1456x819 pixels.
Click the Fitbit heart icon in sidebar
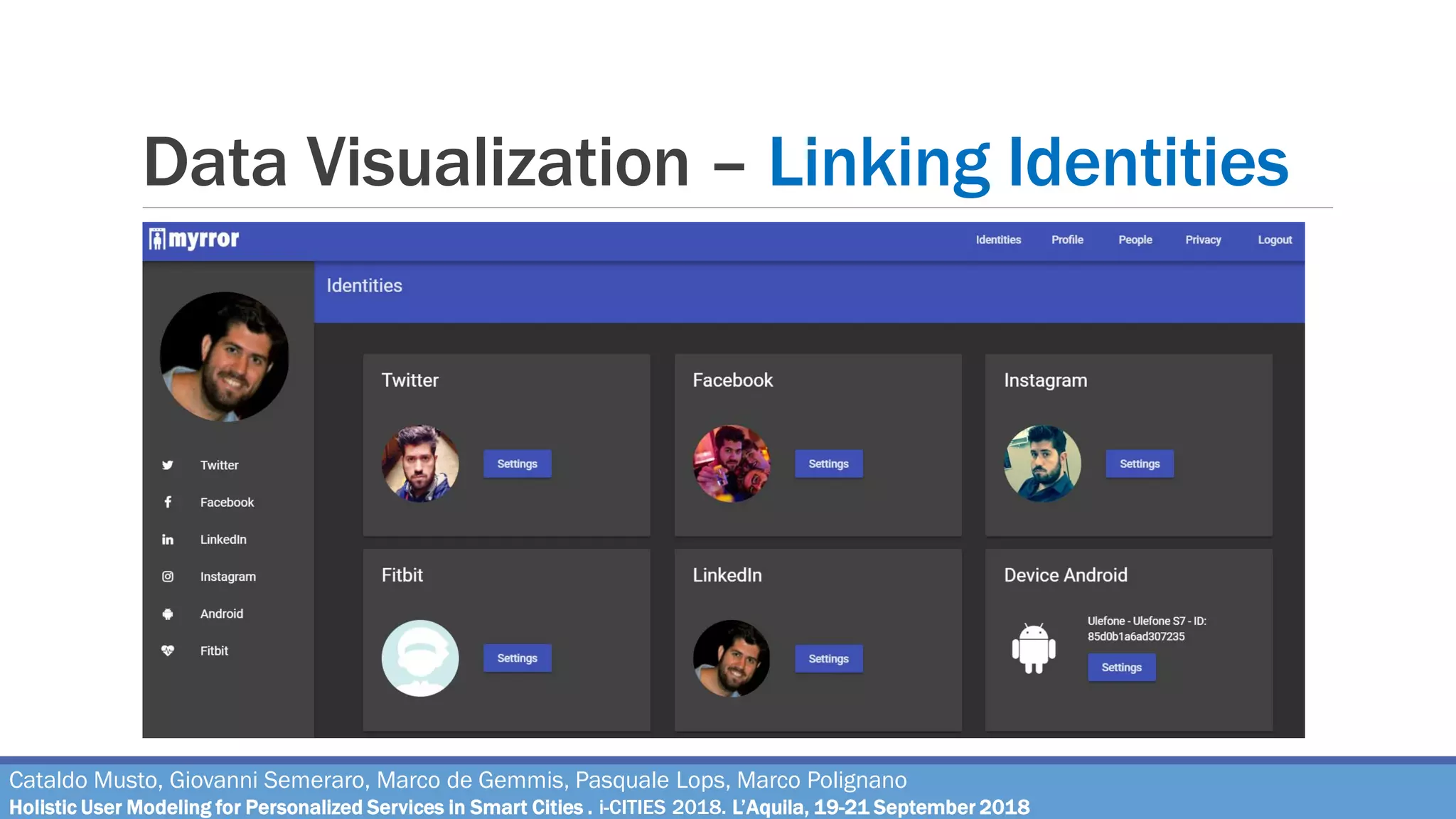point(168,651)
